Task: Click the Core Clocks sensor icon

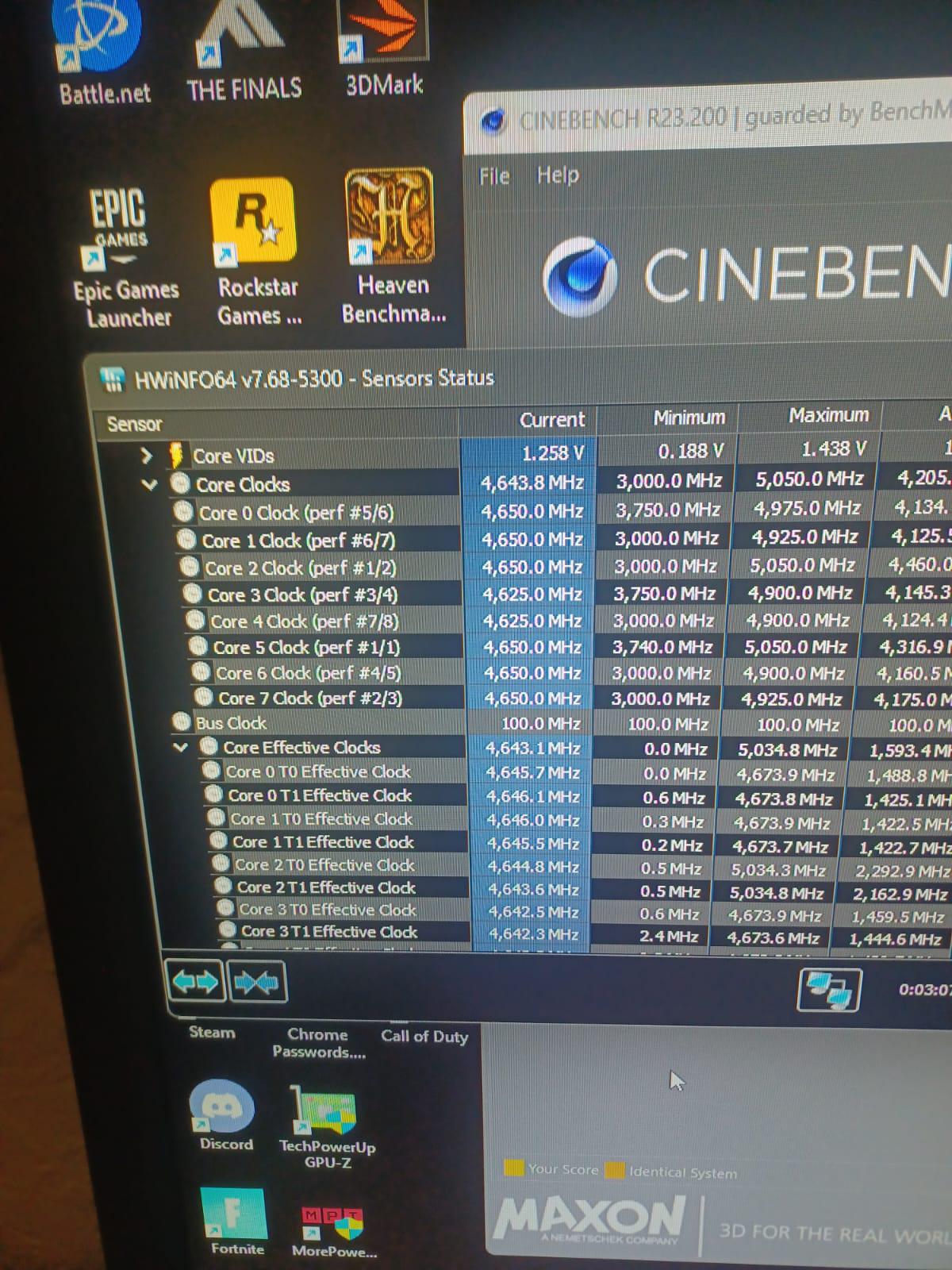Action: (x=181, y=483)
